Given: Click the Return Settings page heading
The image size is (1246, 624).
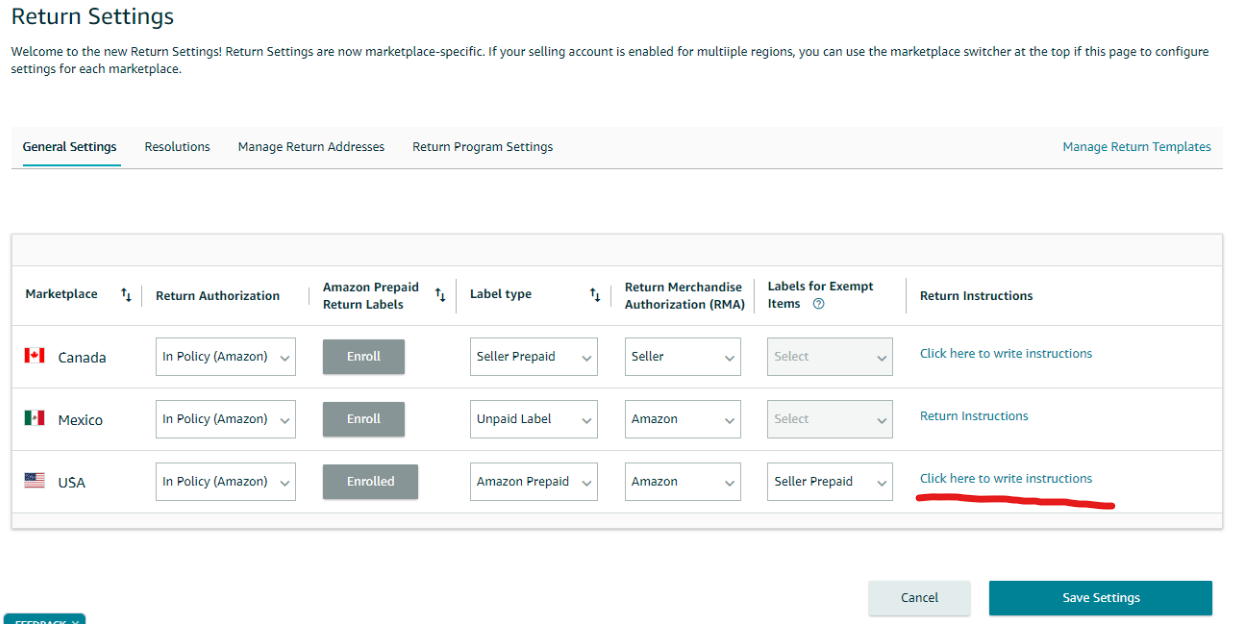Looking at the screenshot, I should pos(92,17).
